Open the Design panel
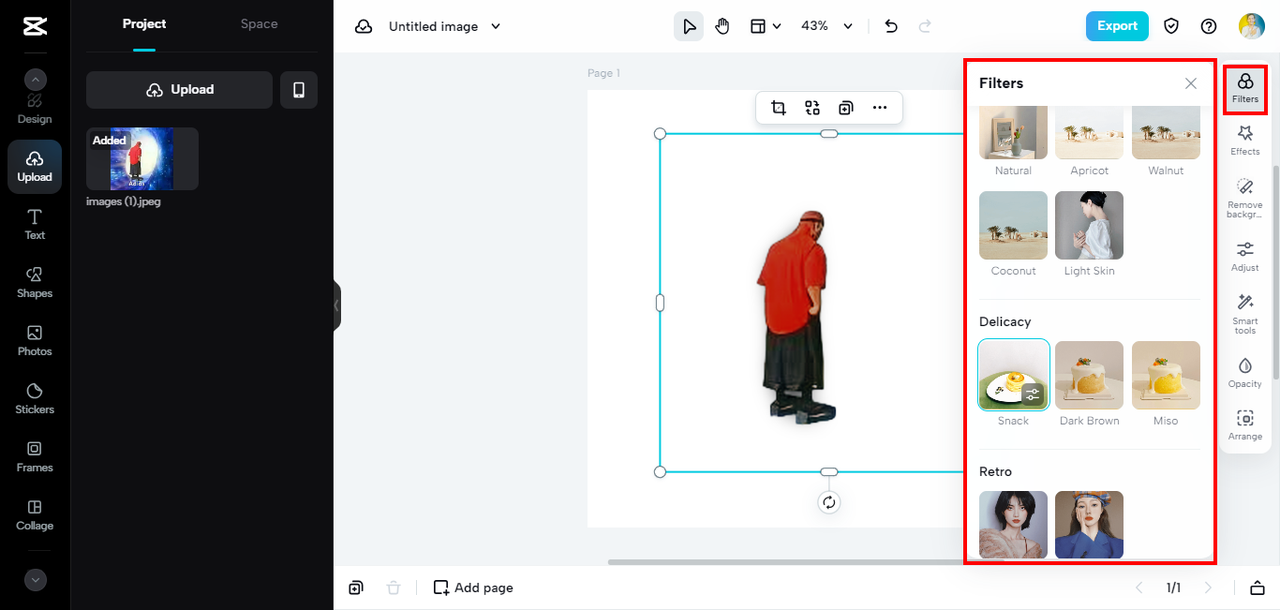The width and height of the screenshot is (1280, 610). coord(34,109)
